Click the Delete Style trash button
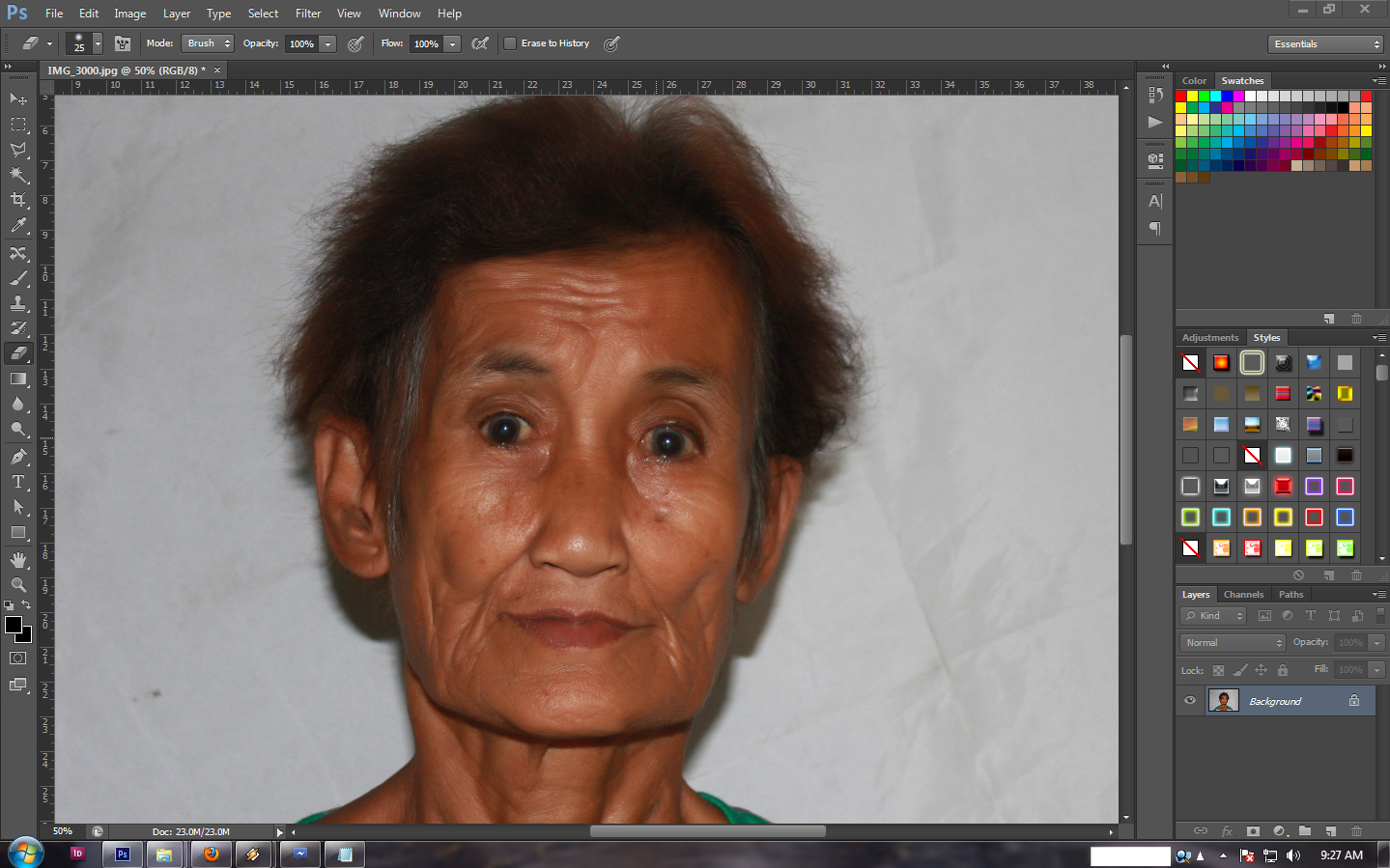1390x868 pixels. [x=1356, y=574]
